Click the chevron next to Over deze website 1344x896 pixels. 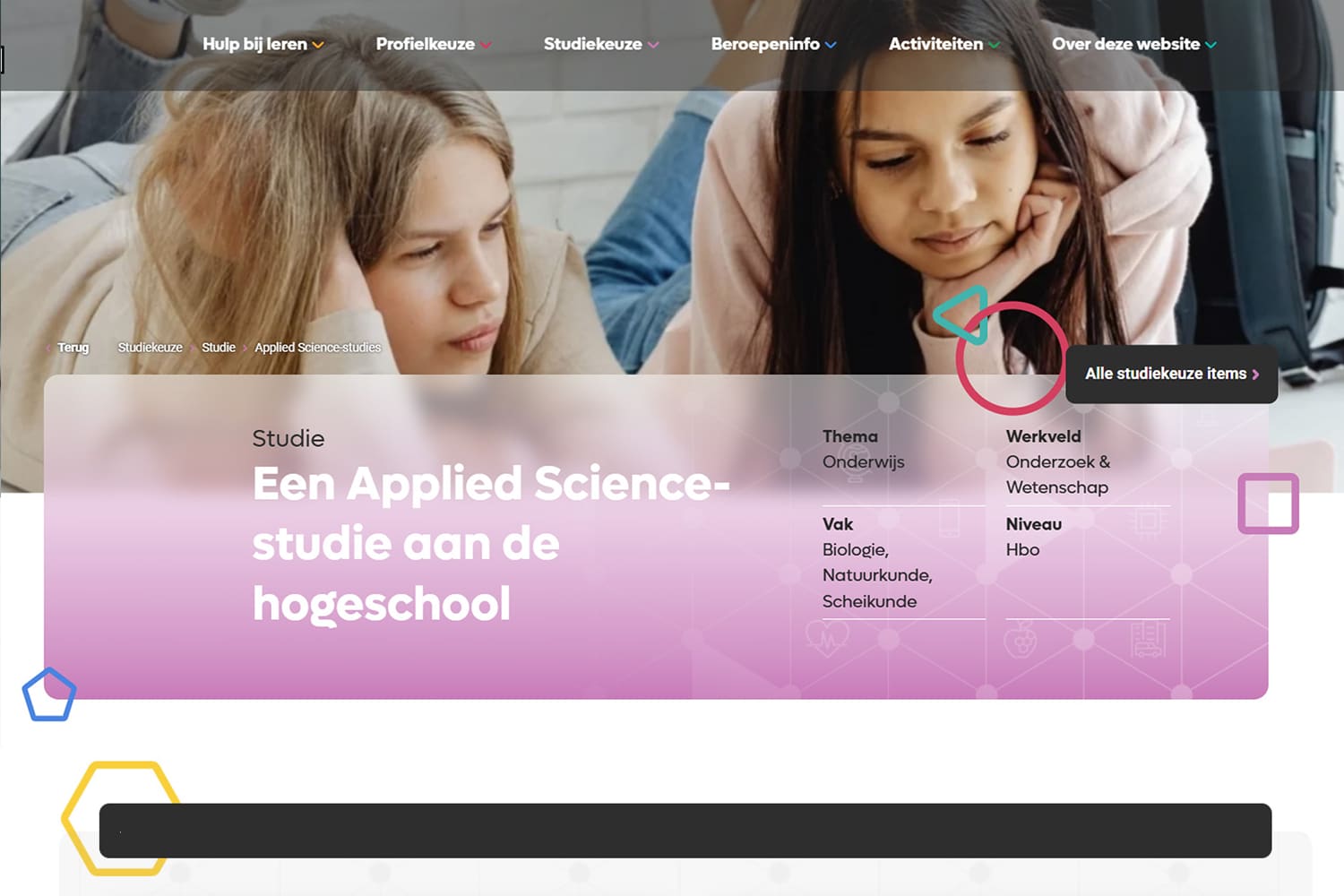pyautogui.click(x=1211, y=45)
